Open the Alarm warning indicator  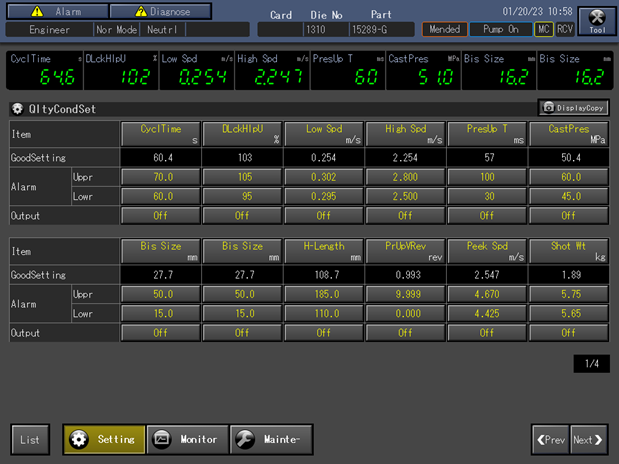pos(55,12)
